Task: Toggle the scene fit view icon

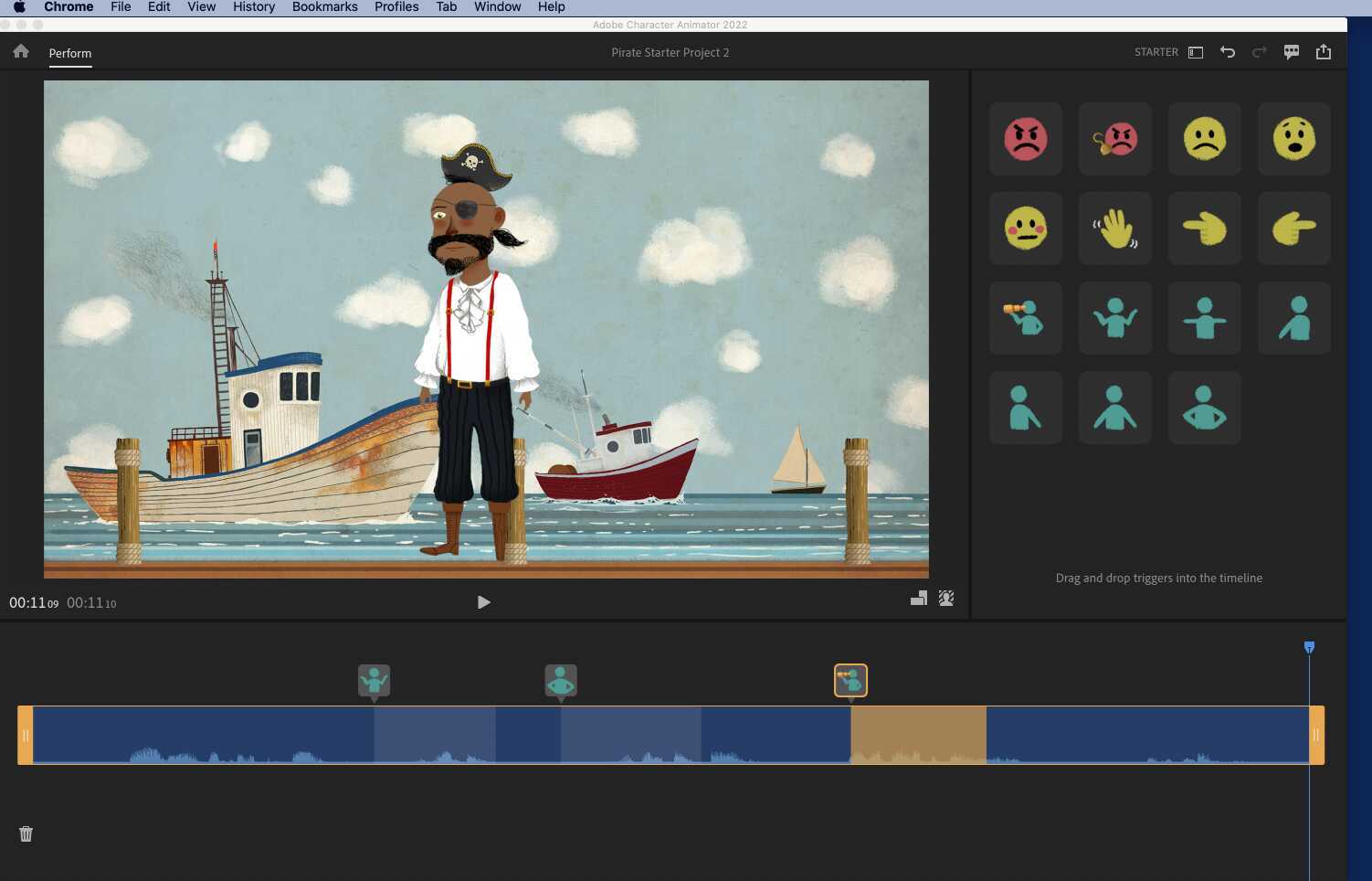Action: tap(919, 599)
